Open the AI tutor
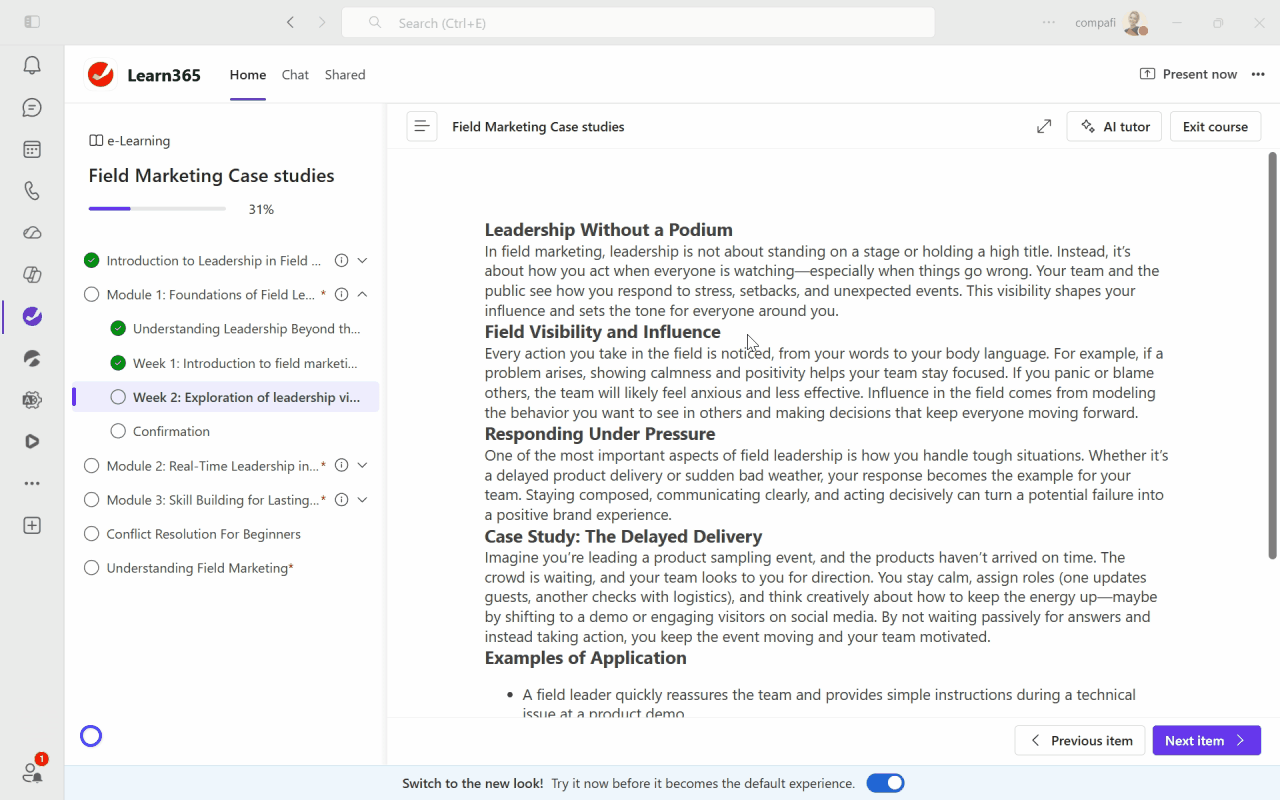The height and width of the screenshot is (800, 1280). 1114,126
